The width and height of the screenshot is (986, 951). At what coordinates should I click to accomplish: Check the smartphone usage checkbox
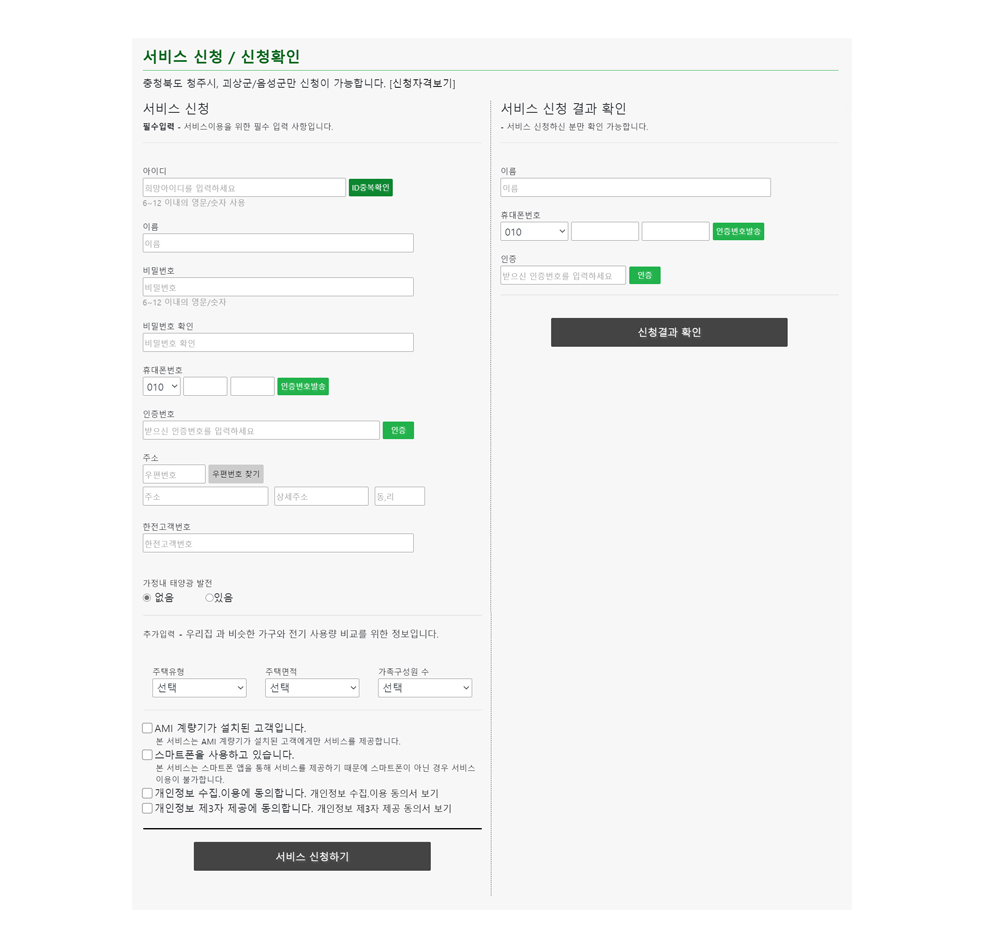(x=147, y=754)
